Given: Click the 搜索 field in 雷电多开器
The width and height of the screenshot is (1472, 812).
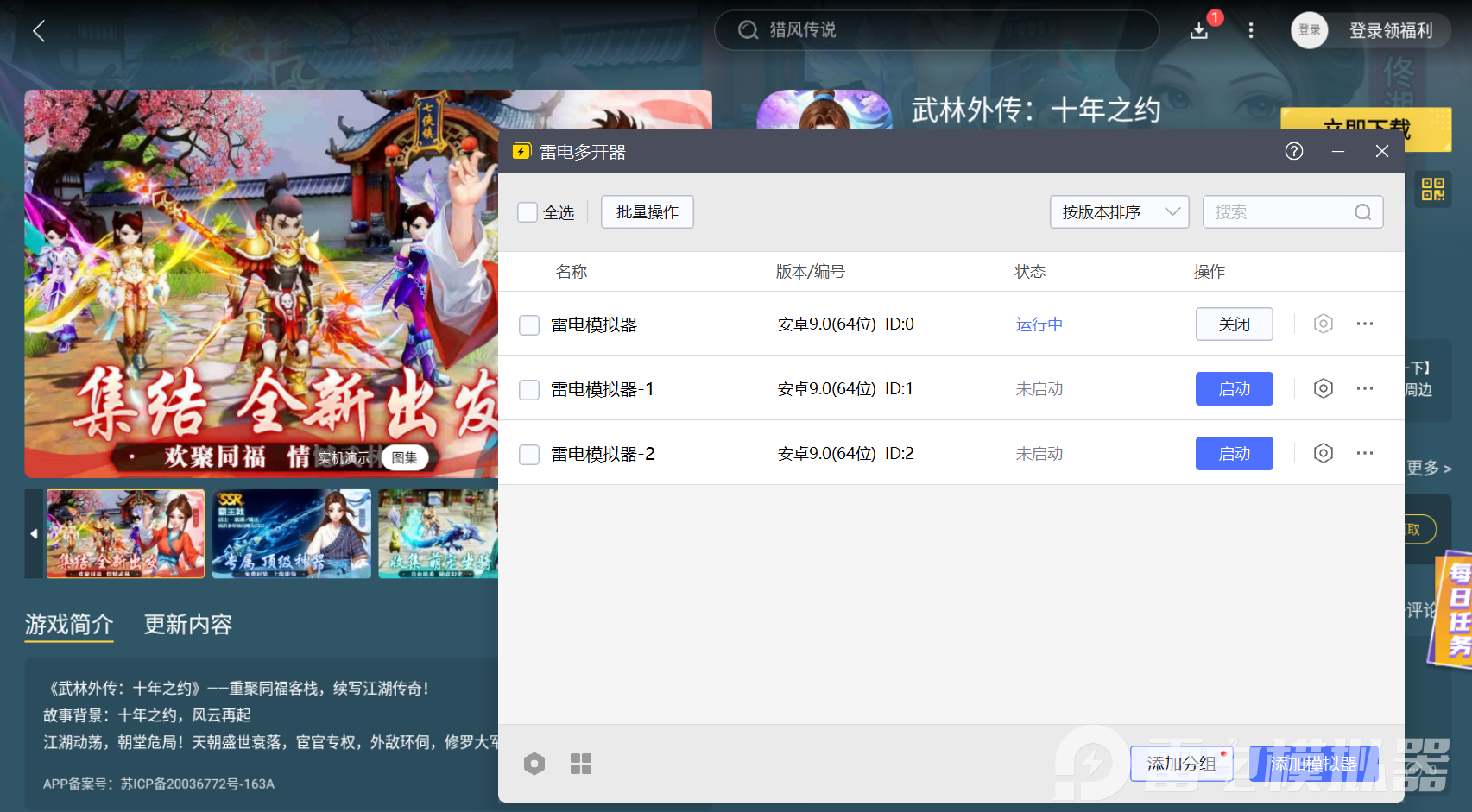Looking at the screenshot, I should point(1292,212).
